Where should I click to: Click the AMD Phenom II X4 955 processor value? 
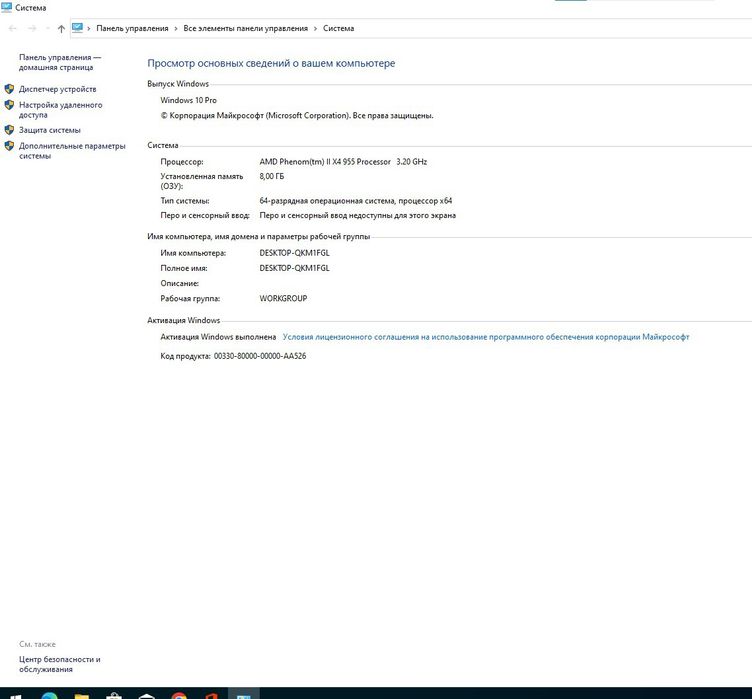343,162
